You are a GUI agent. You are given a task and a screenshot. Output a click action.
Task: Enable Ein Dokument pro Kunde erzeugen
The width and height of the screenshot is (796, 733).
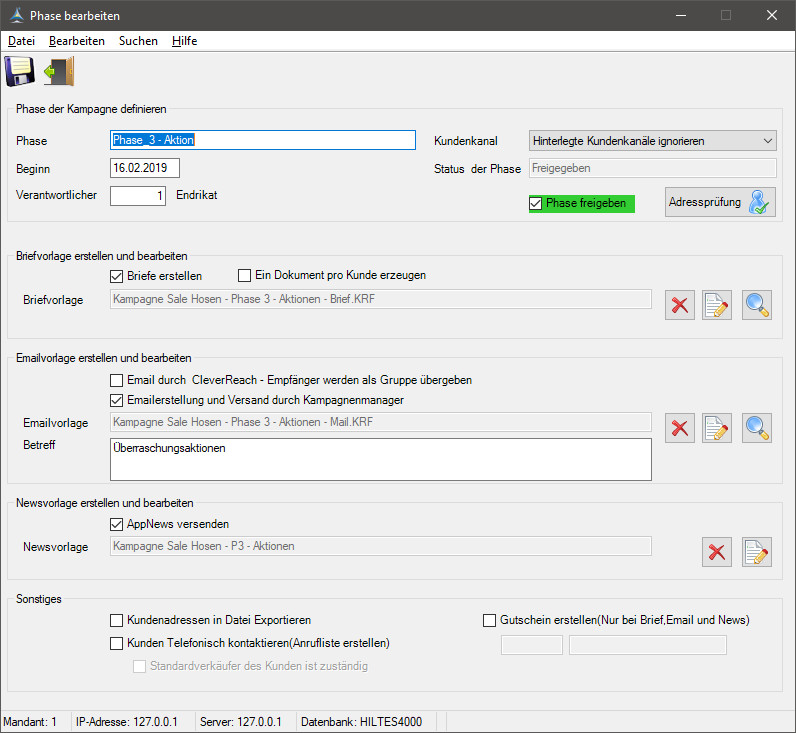coord(244,276)
